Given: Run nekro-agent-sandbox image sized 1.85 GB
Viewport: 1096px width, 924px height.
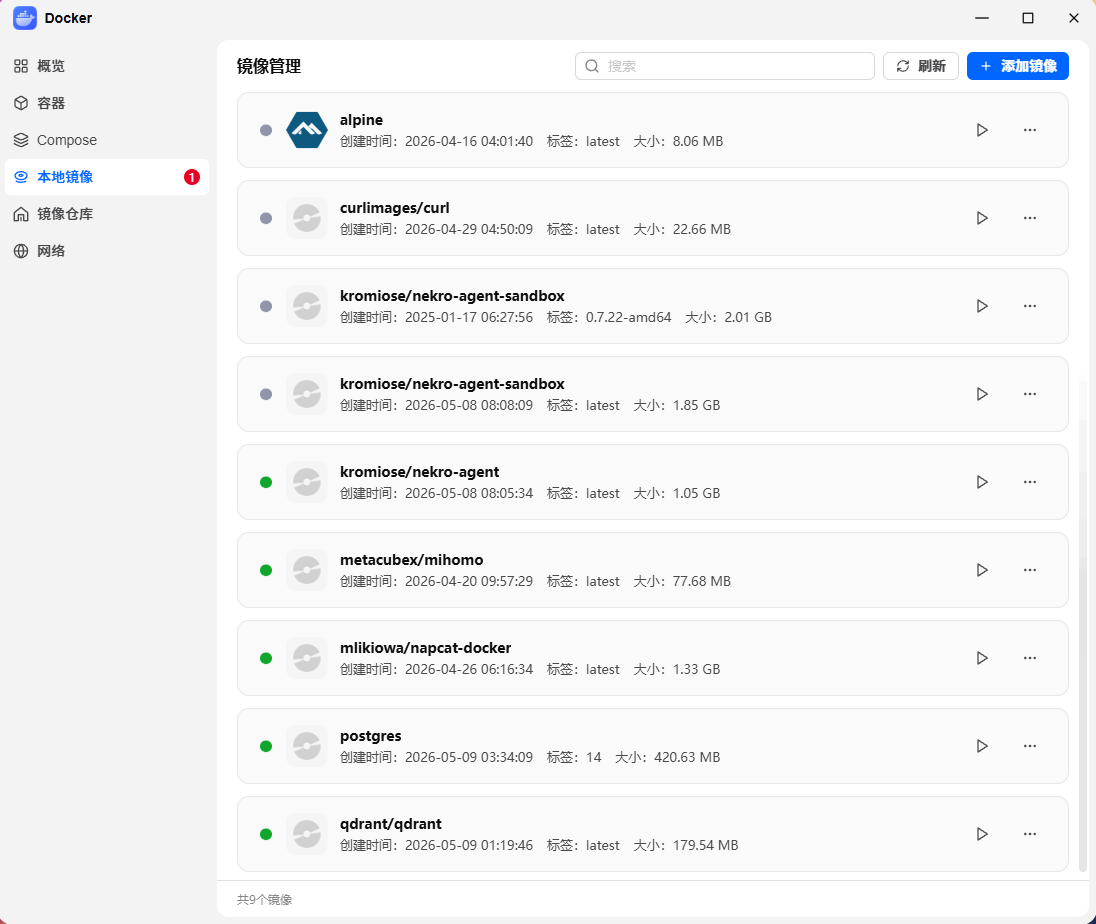Looking at the screenshot, I should point(982,394).
